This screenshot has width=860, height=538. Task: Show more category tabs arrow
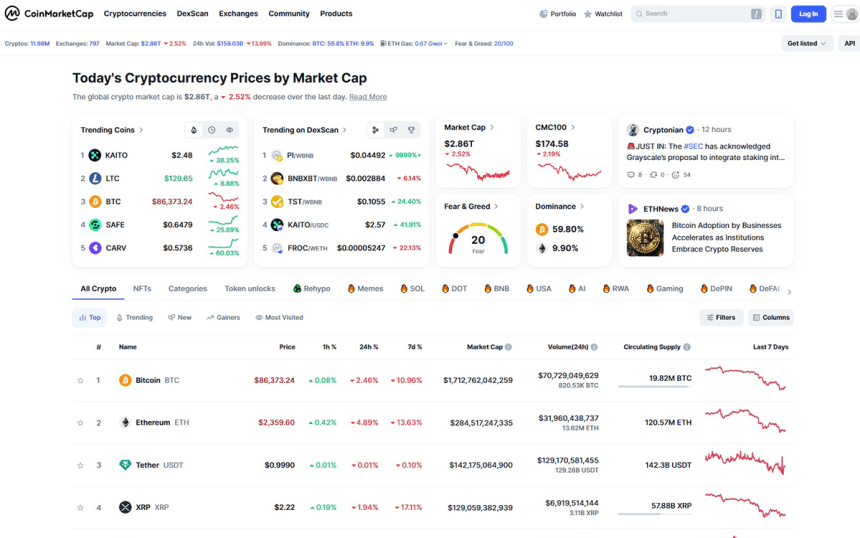click(789, 292)
